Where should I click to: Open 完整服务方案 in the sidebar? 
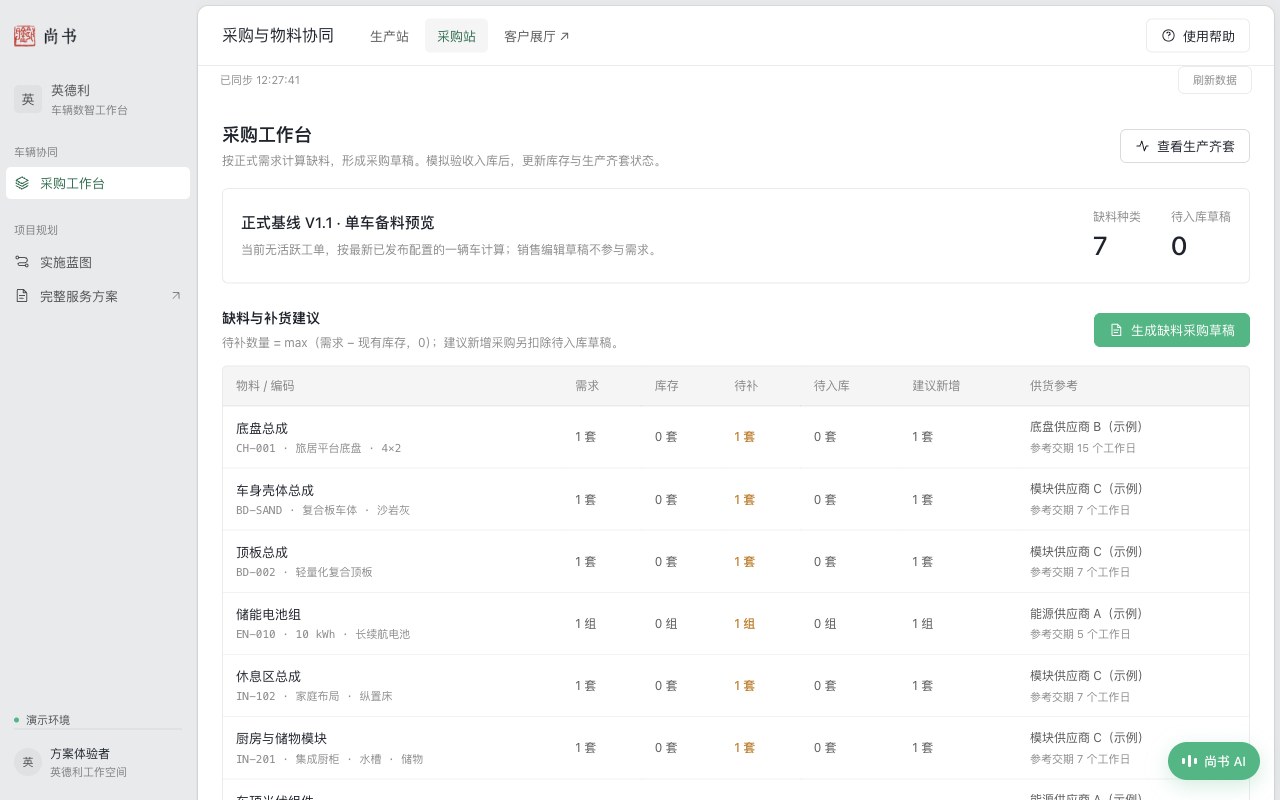click(98, 296)
